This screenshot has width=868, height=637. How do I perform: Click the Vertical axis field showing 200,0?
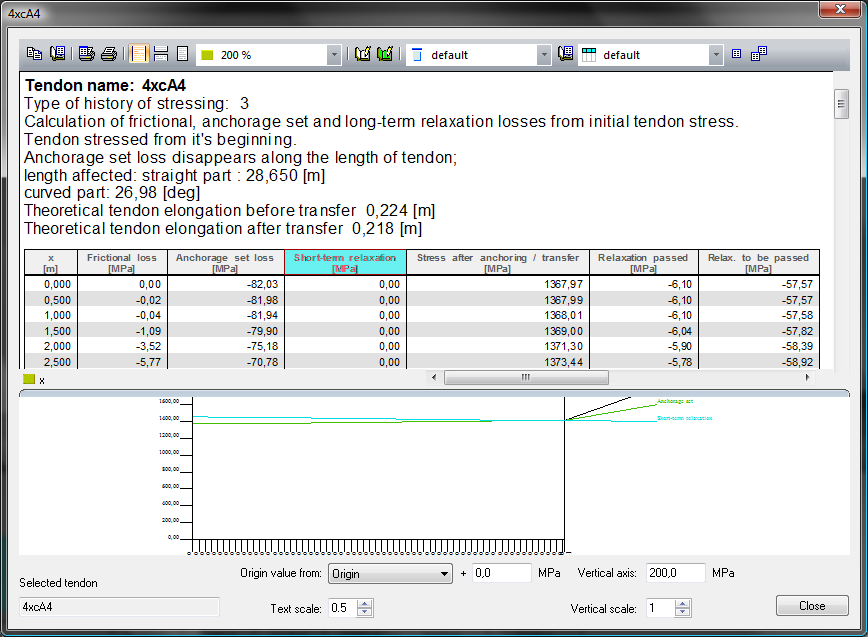coord(675,573)
